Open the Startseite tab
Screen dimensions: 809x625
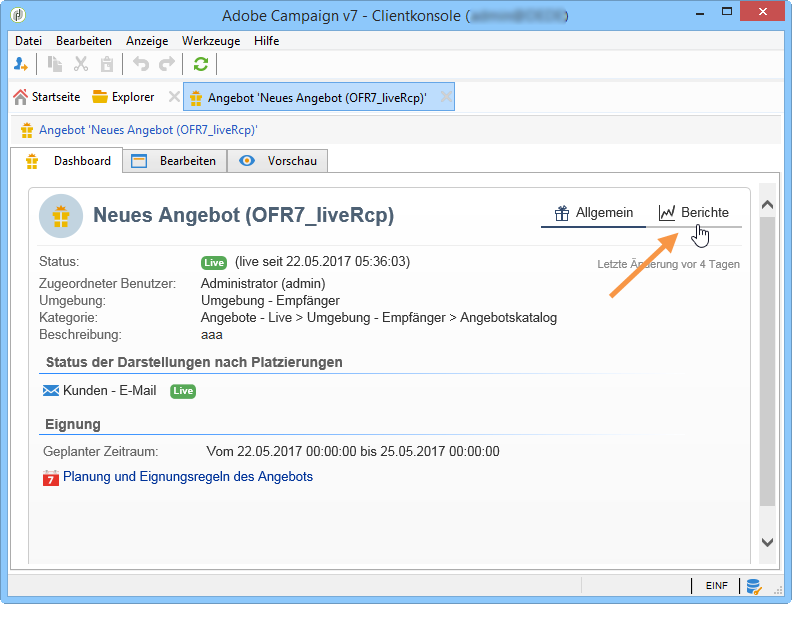pyautogui.click(x=47, y=97)
